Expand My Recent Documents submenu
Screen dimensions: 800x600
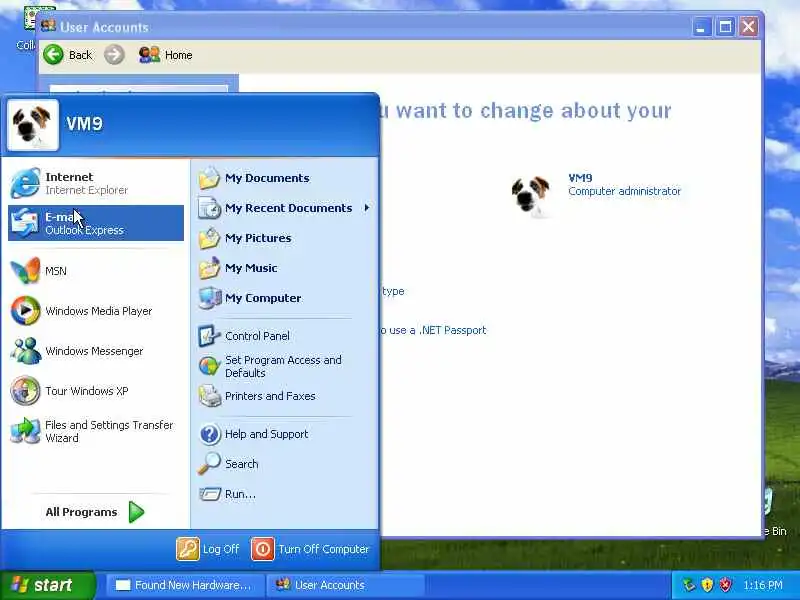[285, 208]
